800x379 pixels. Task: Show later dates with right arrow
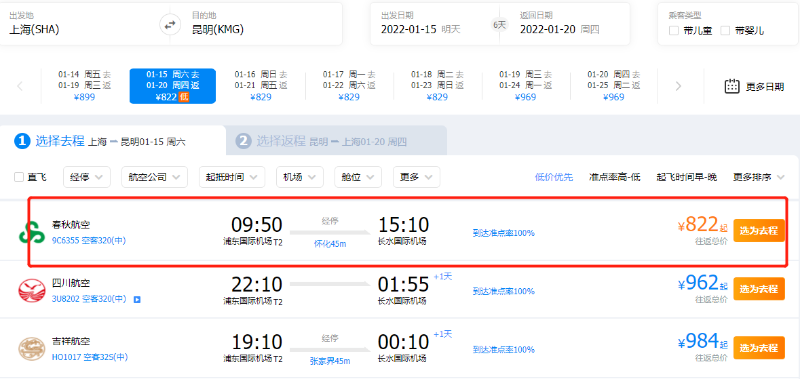point(678,86)
